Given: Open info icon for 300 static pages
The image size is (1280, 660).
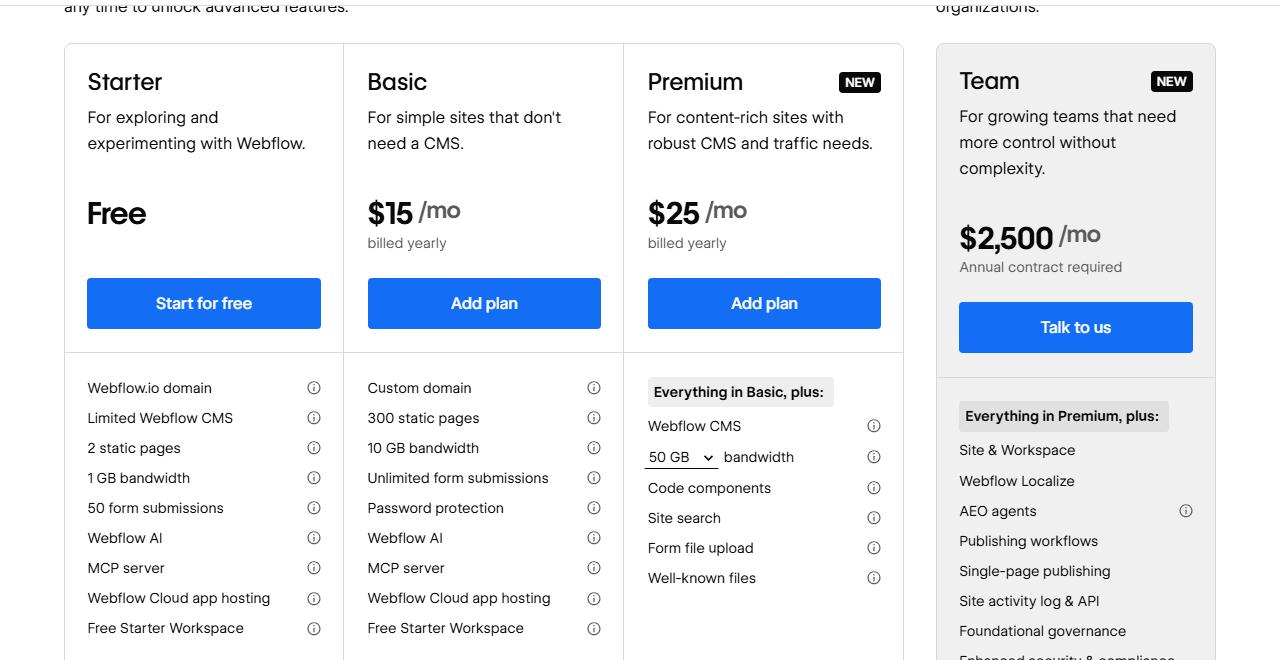Looking at the screenshot, I should [x=594, y=418].
